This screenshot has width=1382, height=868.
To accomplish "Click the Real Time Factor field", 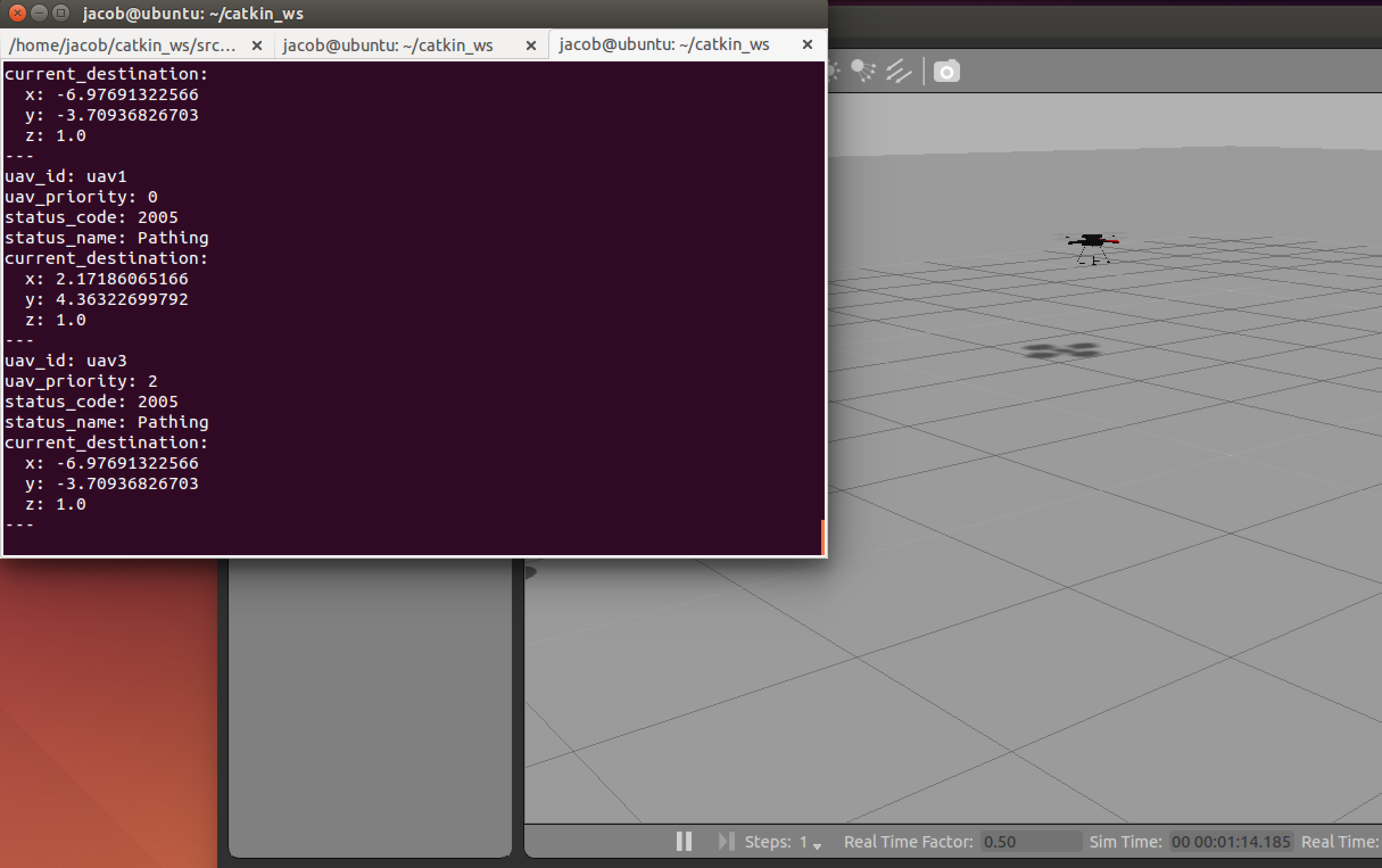I will coord(1030,842).
